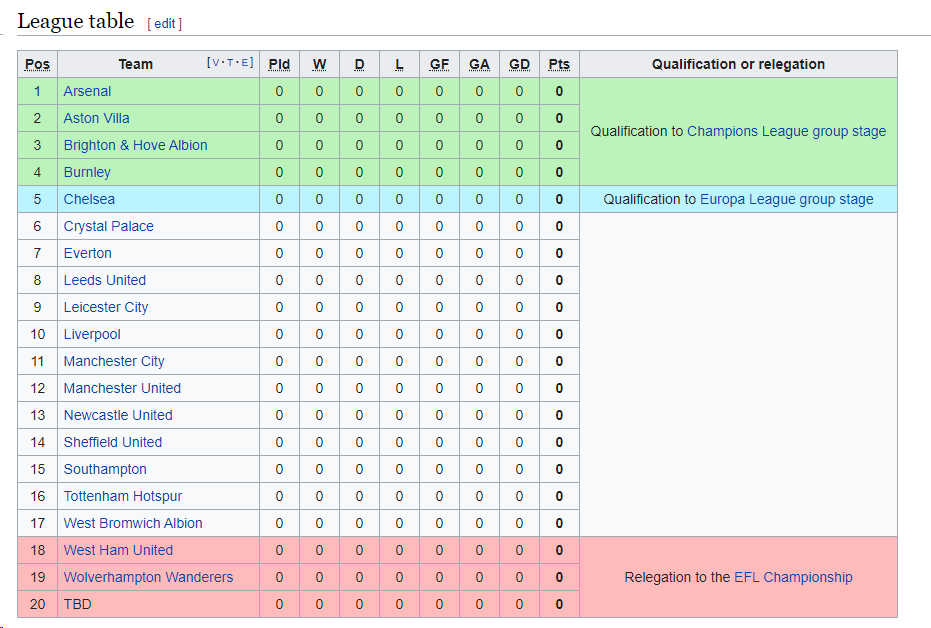
Task: Open the EFL Championship link
Action: tap(793, 577)
